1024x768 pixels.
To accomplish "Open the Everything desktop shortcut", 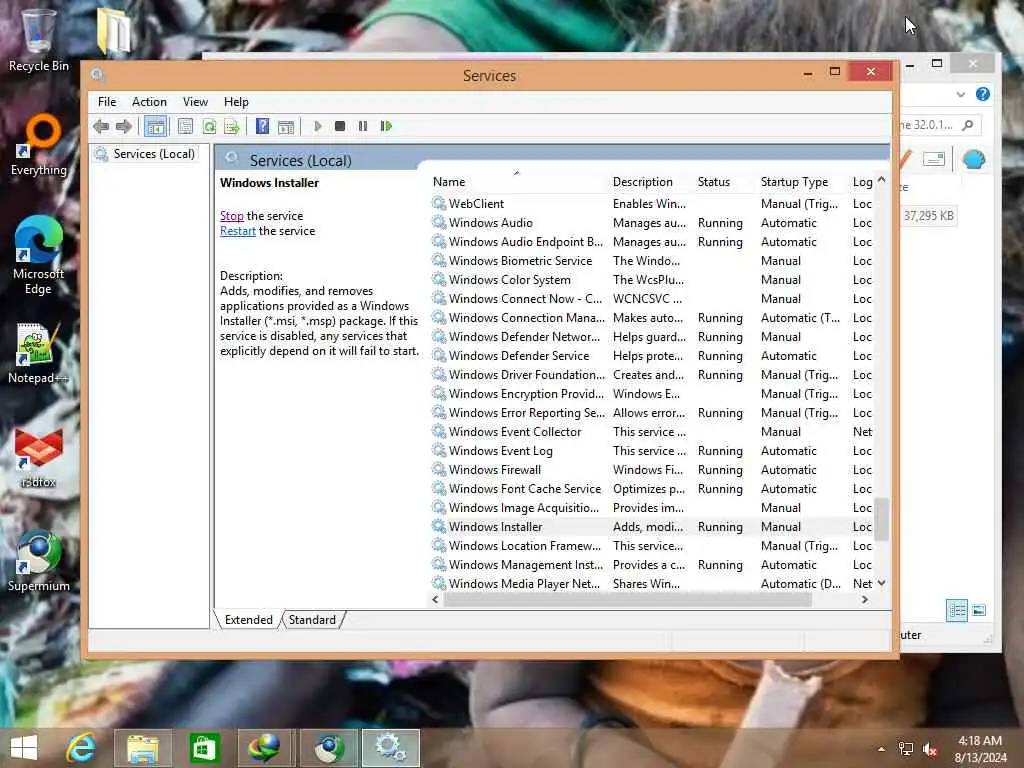I will tap(39, 145).
